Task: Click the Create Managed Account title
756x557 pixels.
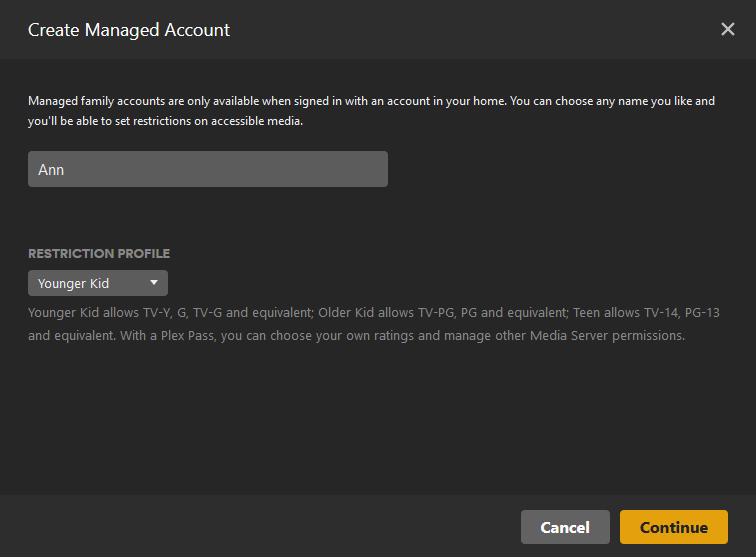Action: [x=129, y=30]
